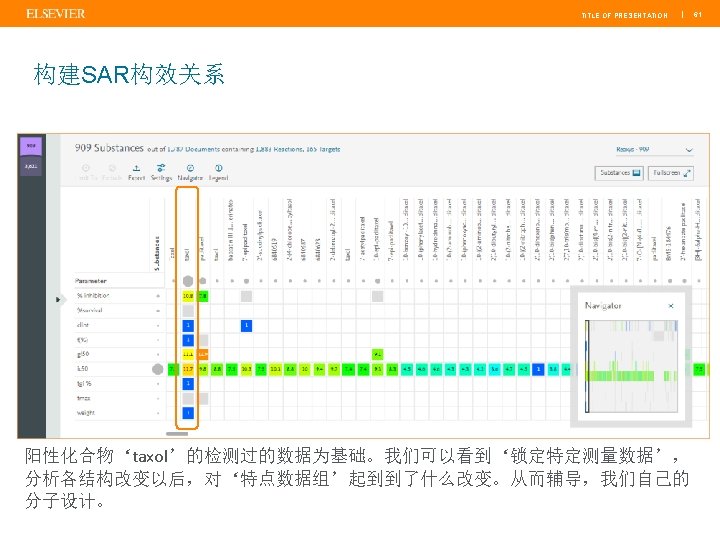
Task: Click orange cell in gi50 row
Action: pos(202,354)
